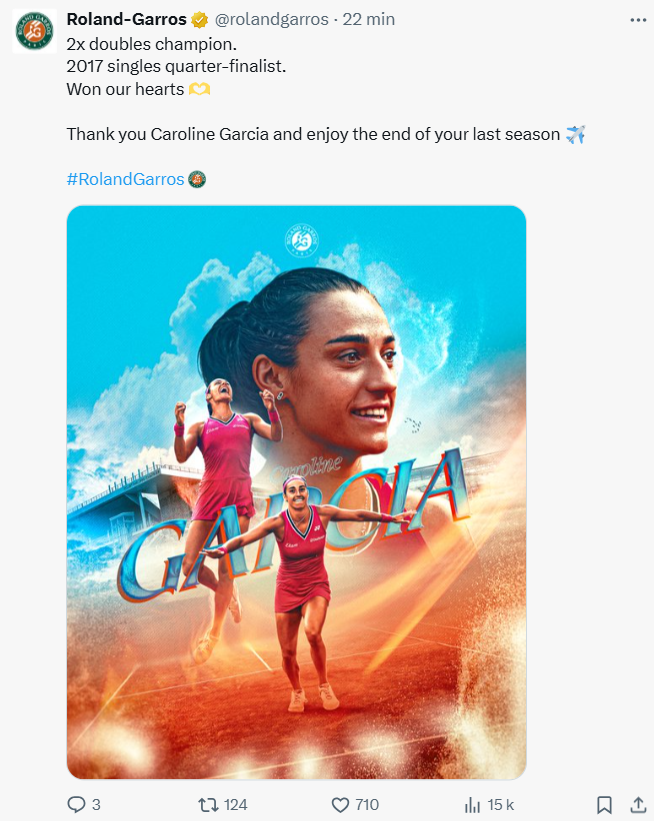Click the 22 min timestamp
The image size is (654, 821).
click(x=369, y=19)
